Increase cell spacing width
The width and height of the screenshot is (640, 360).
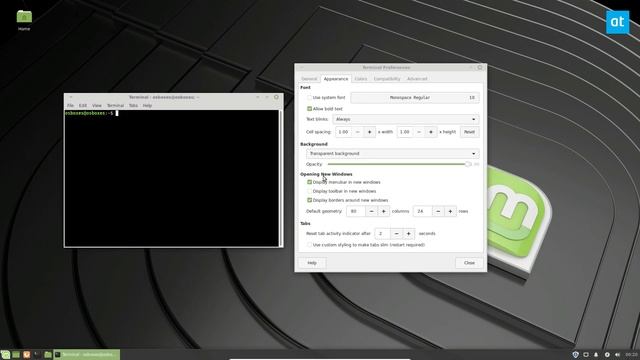click(370, 132)
